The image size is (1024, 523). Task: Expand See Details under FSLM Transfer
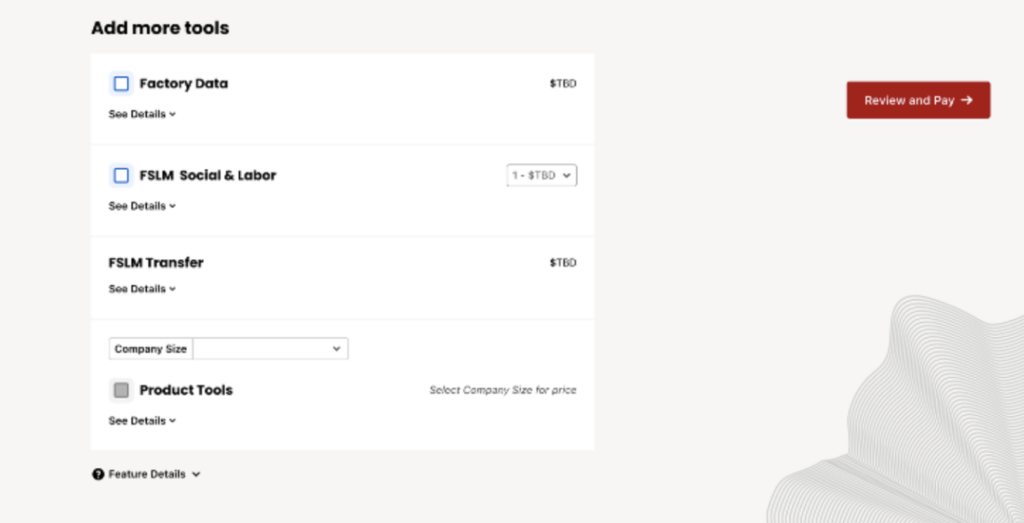pyautogui.click(x=142, y=289)
